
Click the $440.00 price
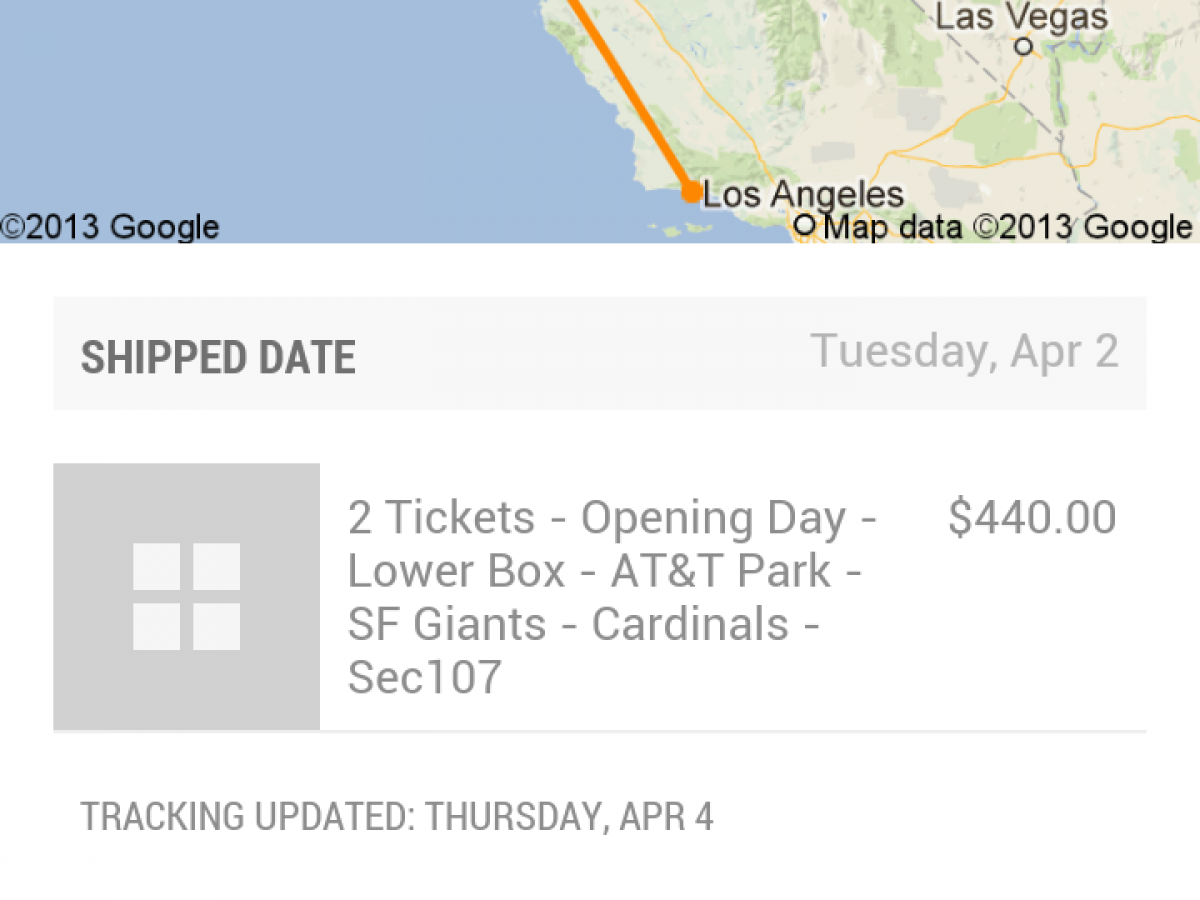[x=1032, y=517]
